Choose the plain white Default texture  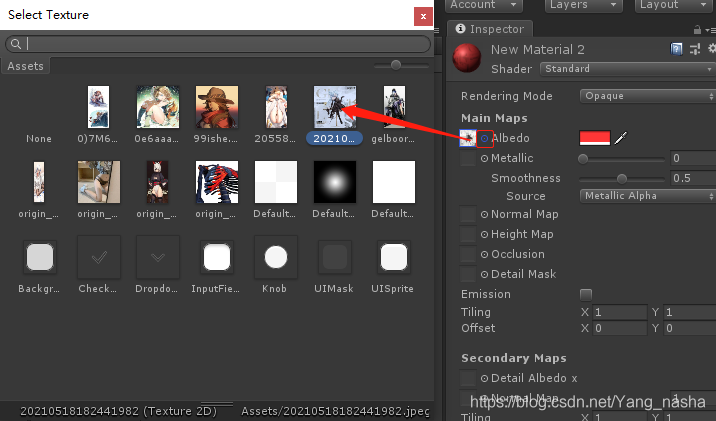(x=394, y=182)
